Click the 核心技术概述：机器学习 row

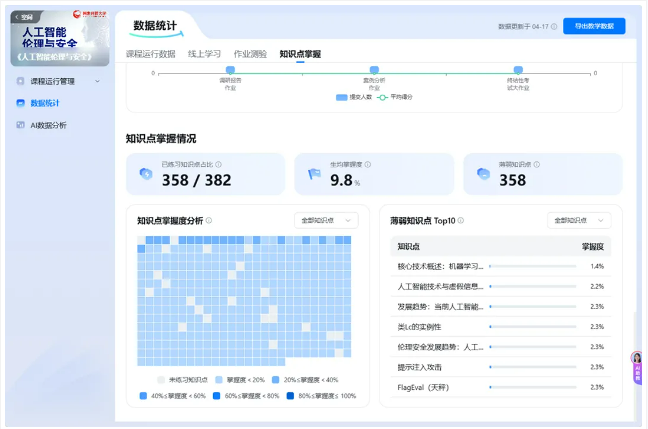(x=500, y=266)
